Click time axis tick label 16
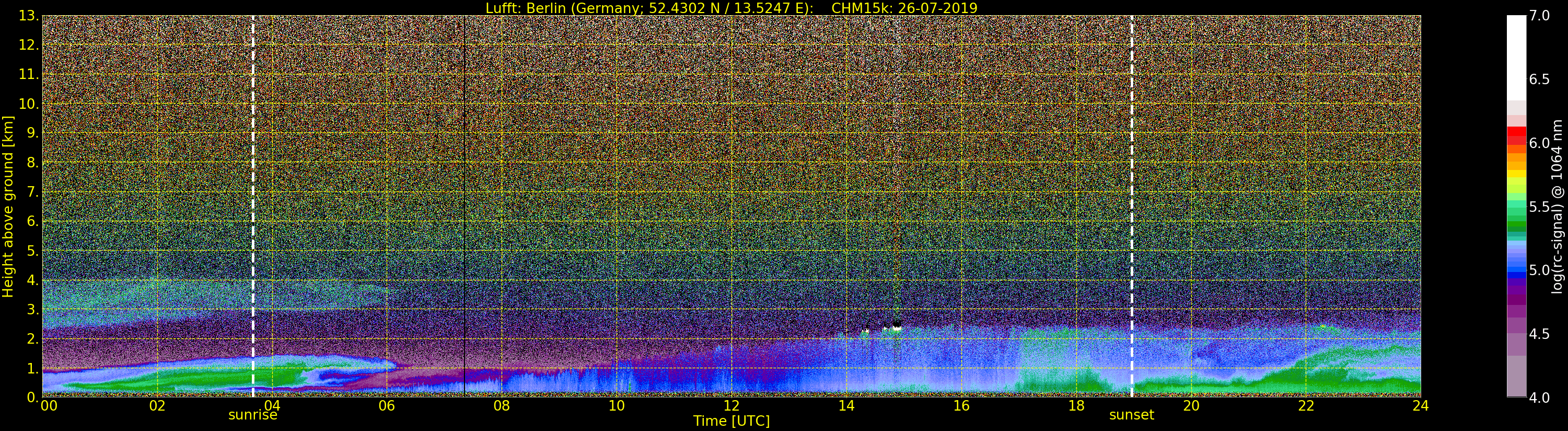This screenshot has height=431, width=1568. (961, 406)
